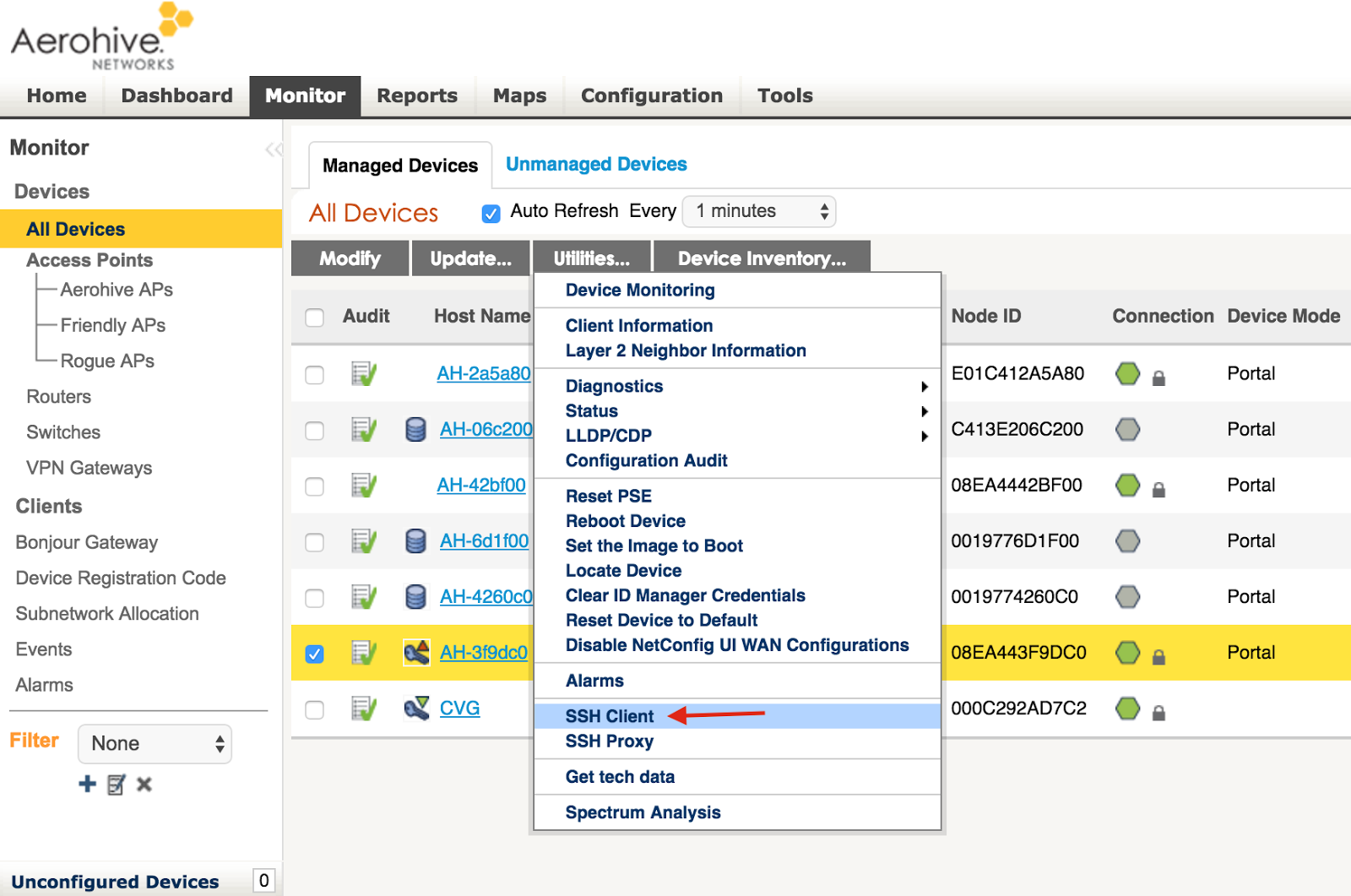Sort by Node ID column header
This screenshot has height=896, width=1351.
pyautogui.click(x=986, y=316)
